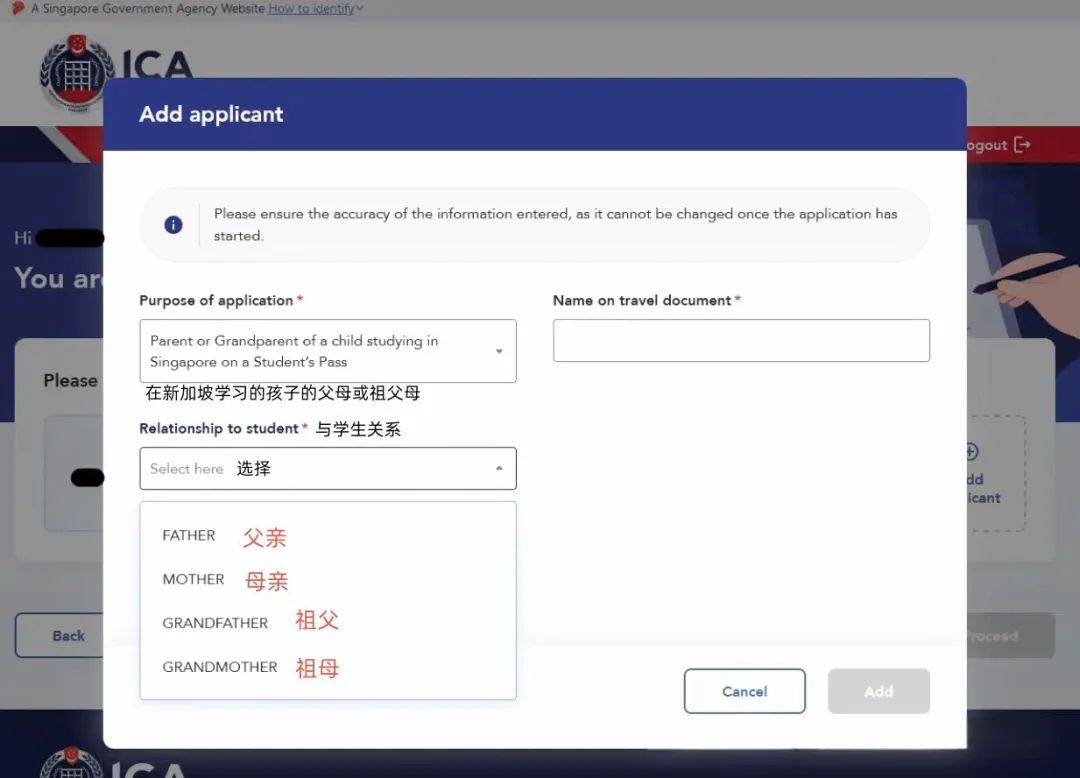The width and height of the screenshot is (1080, 778).
Task: Click the Logout exit arrow icon
Action: click(1022, 145)
